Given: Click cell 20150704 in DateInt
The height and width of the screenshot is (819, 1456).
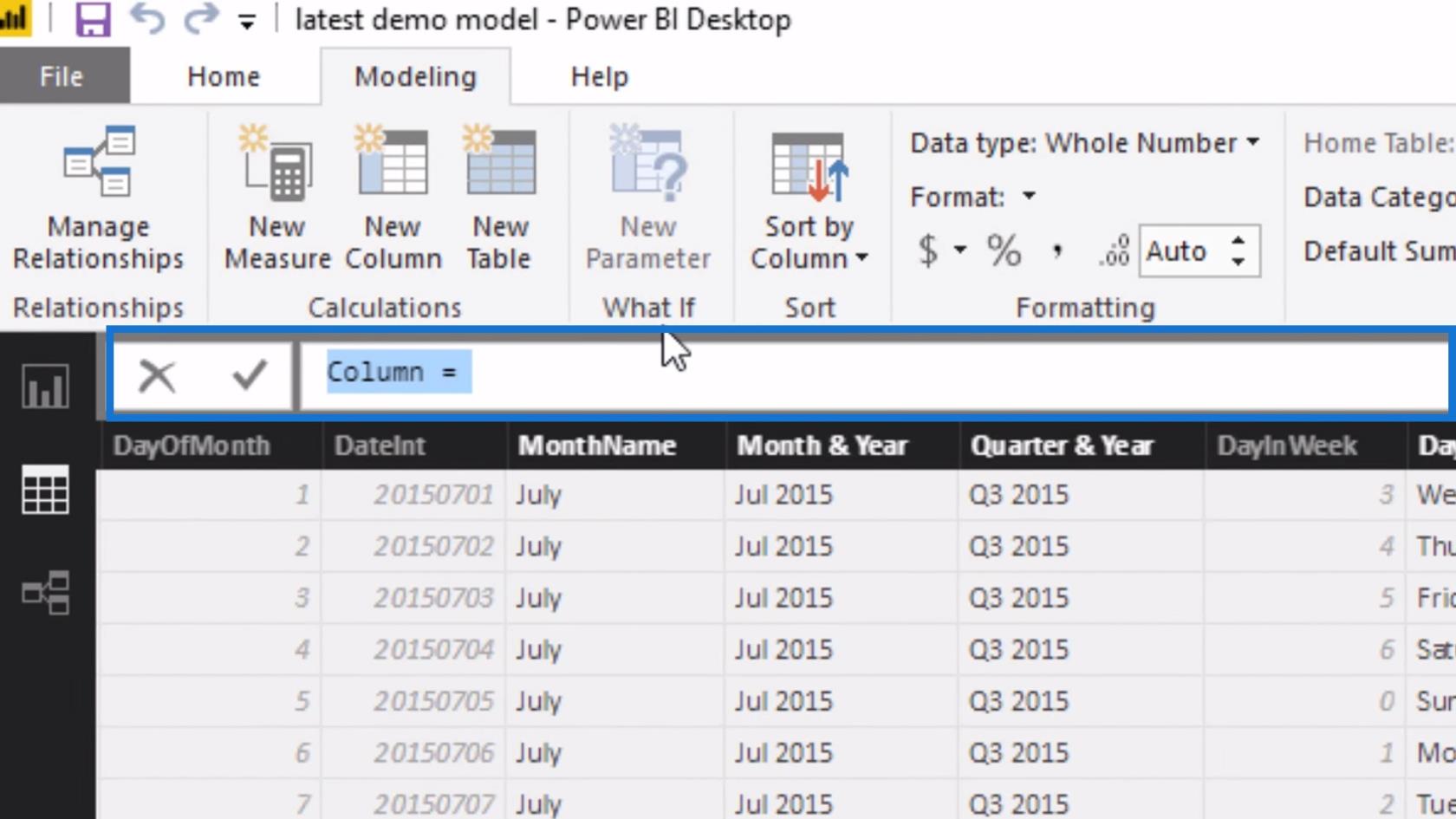Looking at the screenshot, I should tap(433, 649).
